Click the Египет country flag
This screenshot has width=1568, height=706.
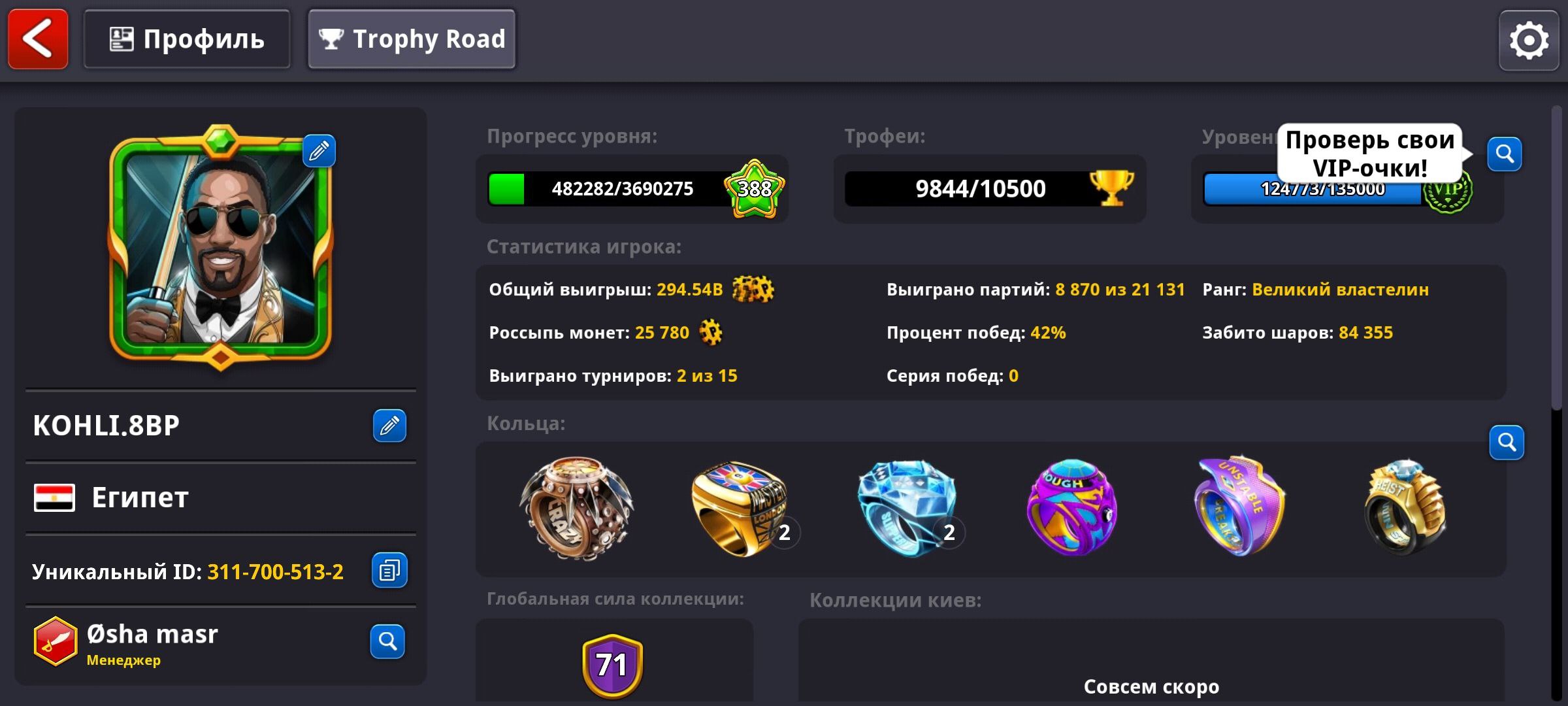(x=54, y=498)
